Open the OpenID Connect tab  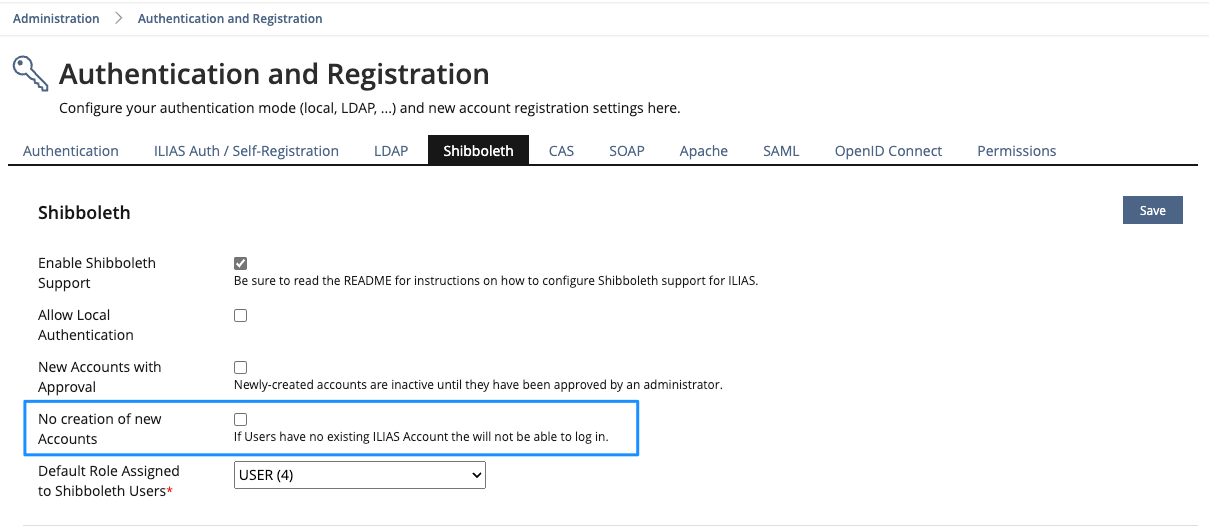[888, 151]
